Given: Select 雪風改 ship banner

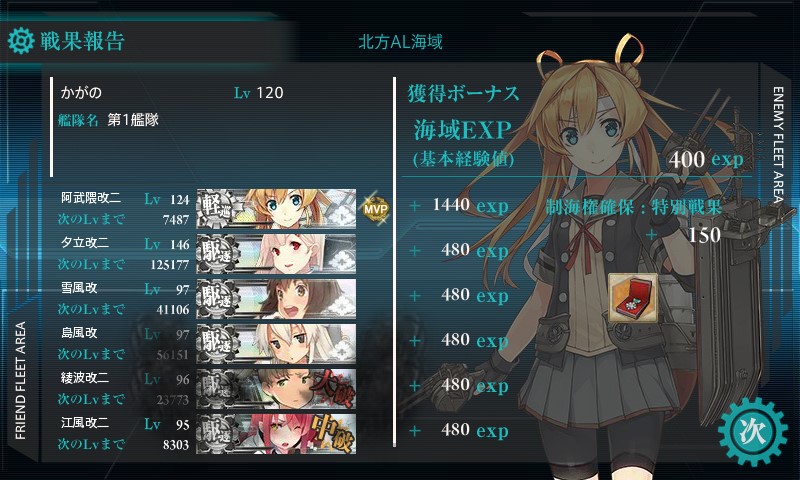Looking at the screenshot, I should point(276,298).
